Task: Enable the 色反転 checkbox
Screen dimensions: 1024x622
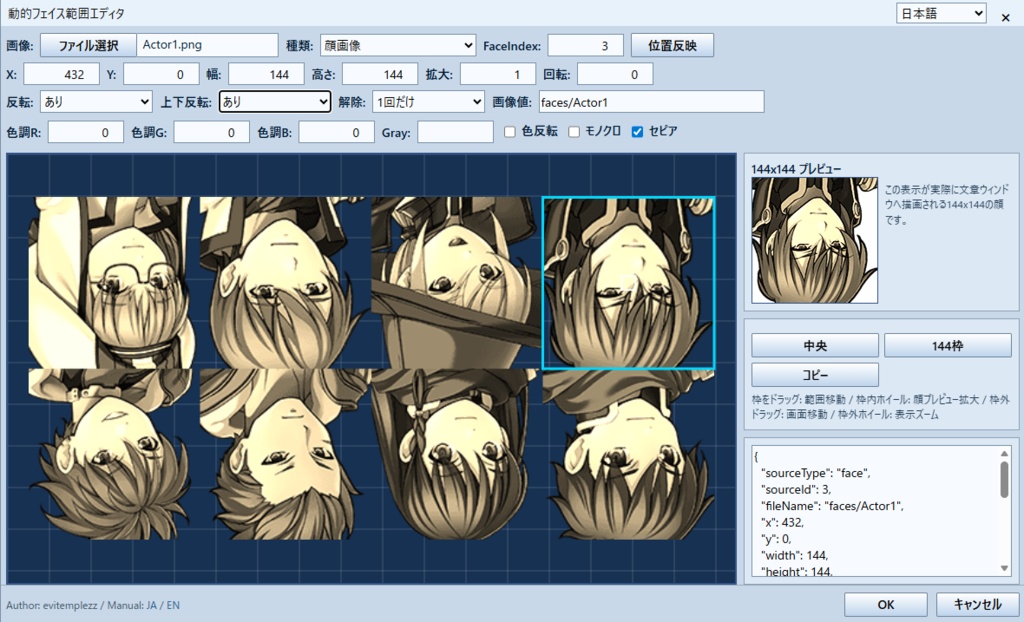Action: [510, 132]
